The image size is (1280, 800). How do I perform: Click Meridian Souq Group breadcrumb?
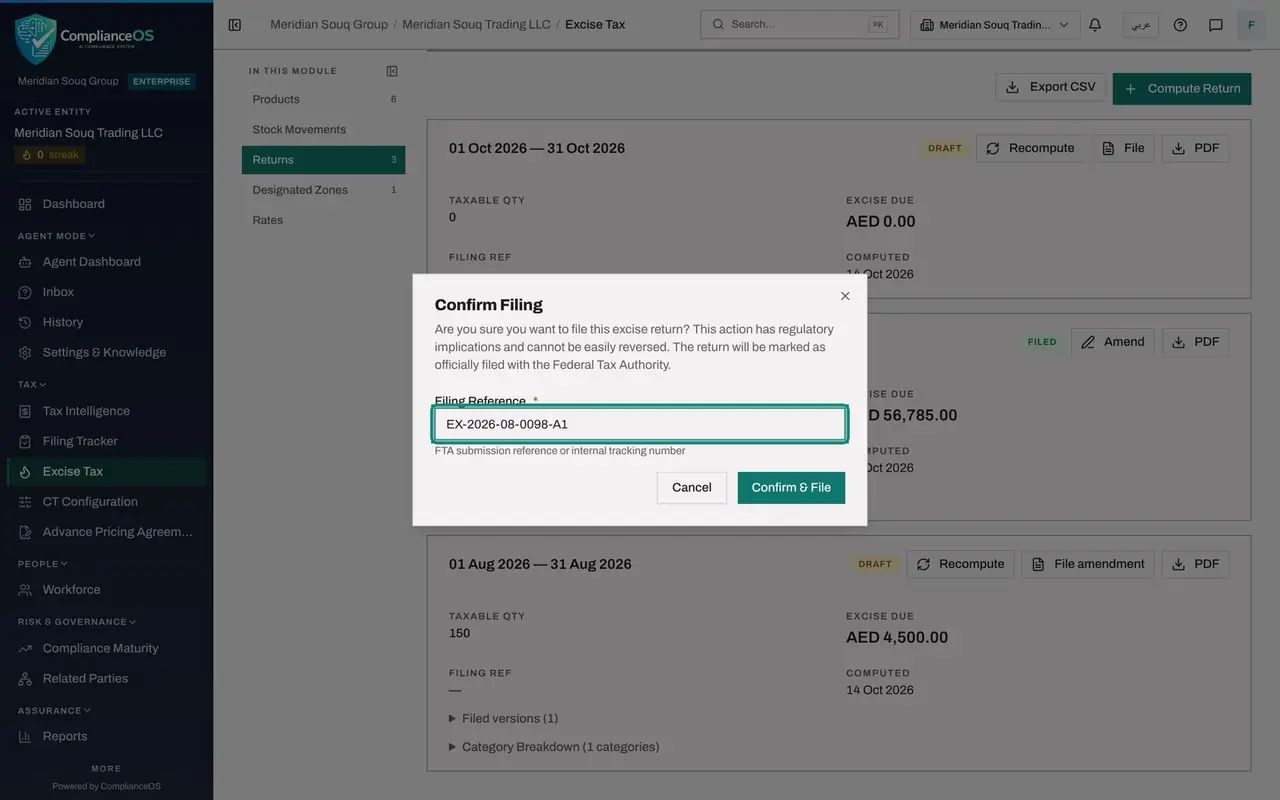point(329,24)
